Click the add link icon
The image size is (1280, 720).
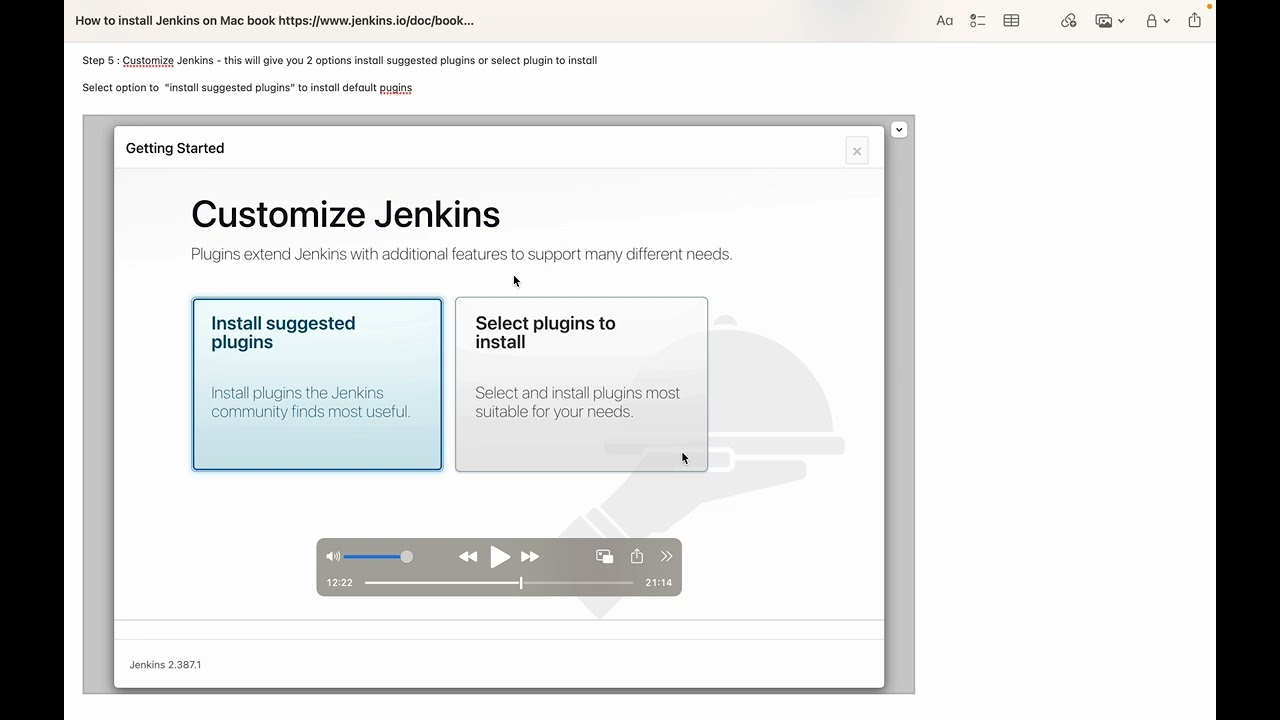point(1069,20)
